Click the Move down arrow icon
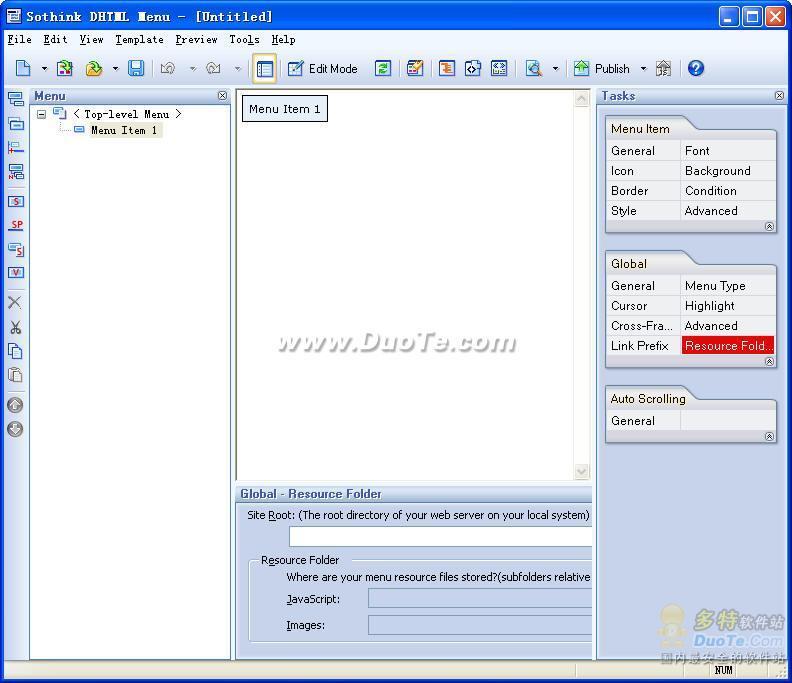This screenshot has width=792, height=683. (15, 429)
